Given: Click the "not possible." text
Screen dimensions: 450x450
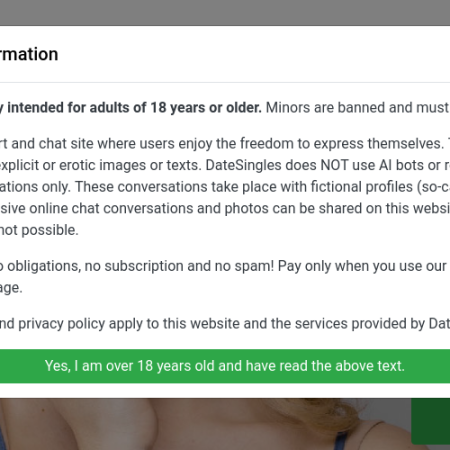Looking at the screenshot, I should coord(39,230).
